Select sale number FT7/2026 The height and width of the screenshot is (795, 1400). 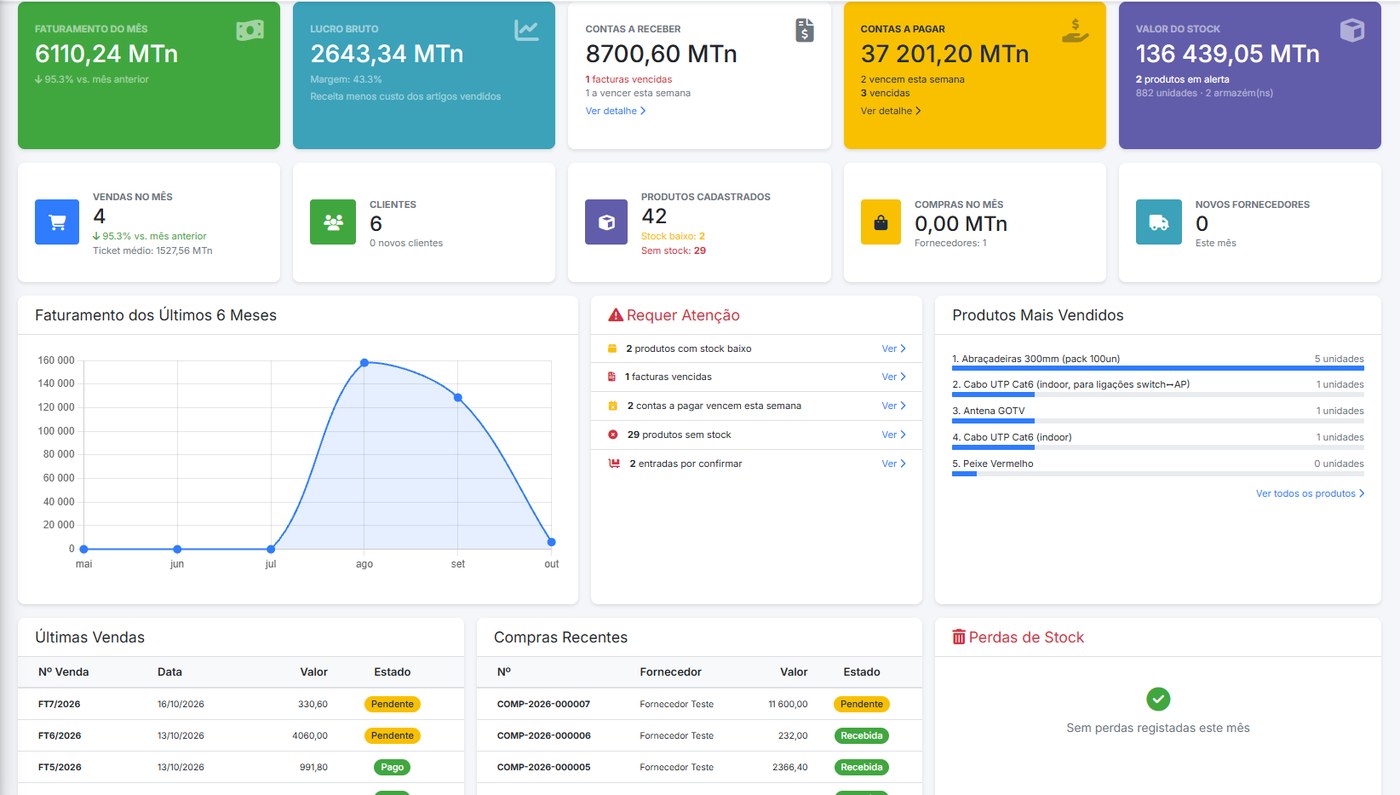59,704
